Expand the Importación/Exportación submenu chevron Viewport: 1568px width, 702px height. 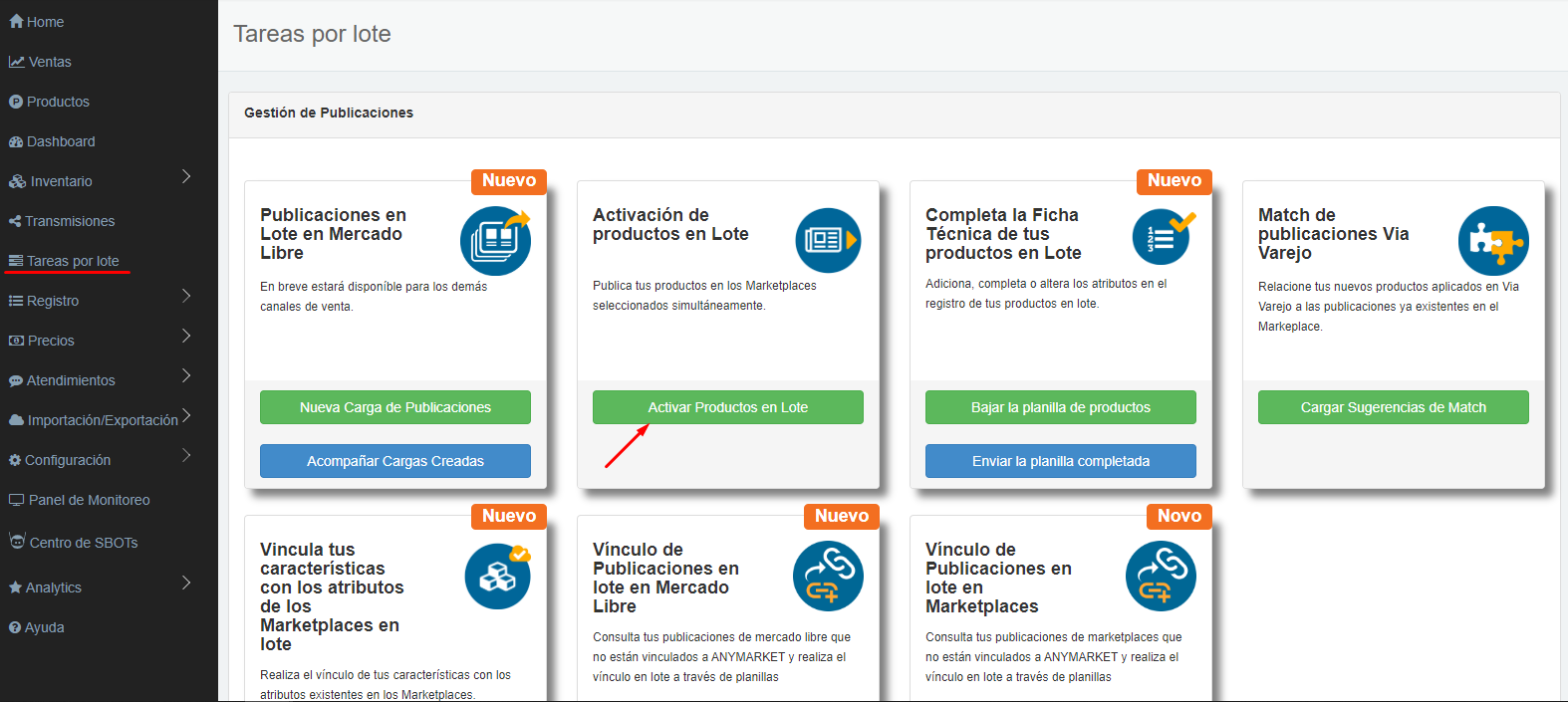[186, 415]
